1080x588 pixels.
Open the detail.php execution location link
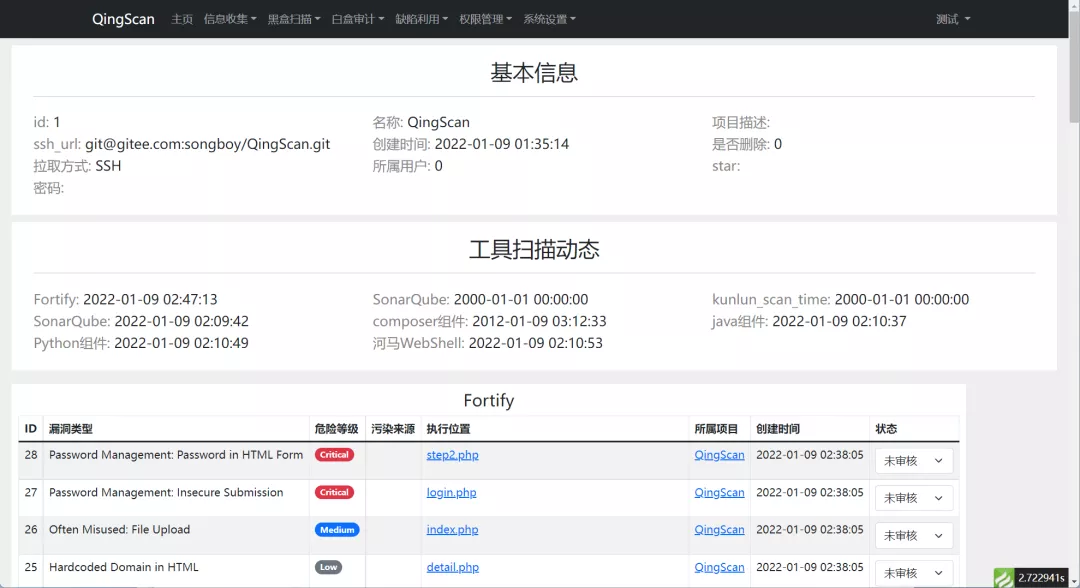pyautogui.click(x=453, y=567)
